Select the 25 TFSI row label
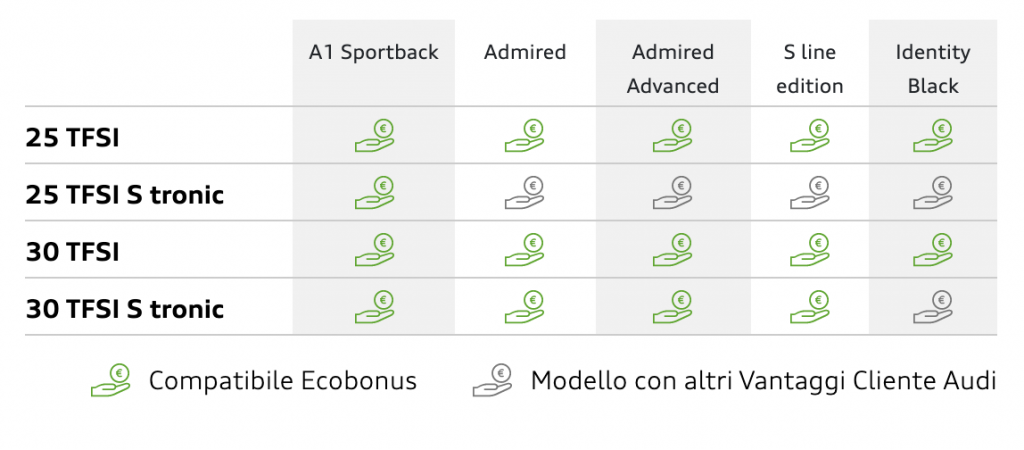1024x450 pixels. 72,138
